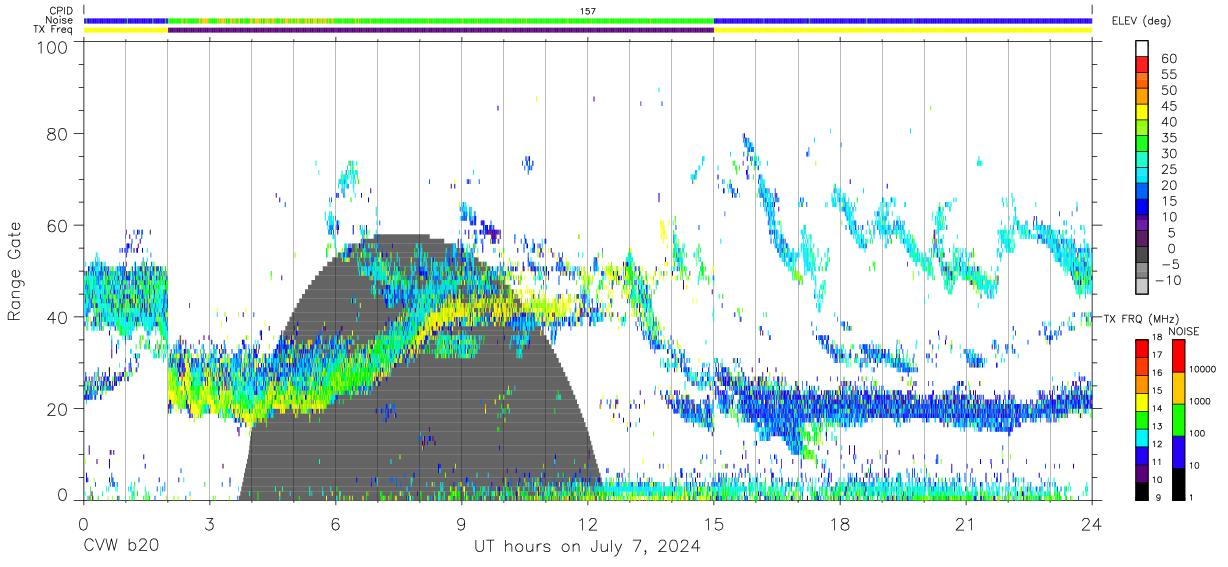Click the 15 label on ELEV colorbar
This screenshot has height=567, width=1228.
(1167, 201)
